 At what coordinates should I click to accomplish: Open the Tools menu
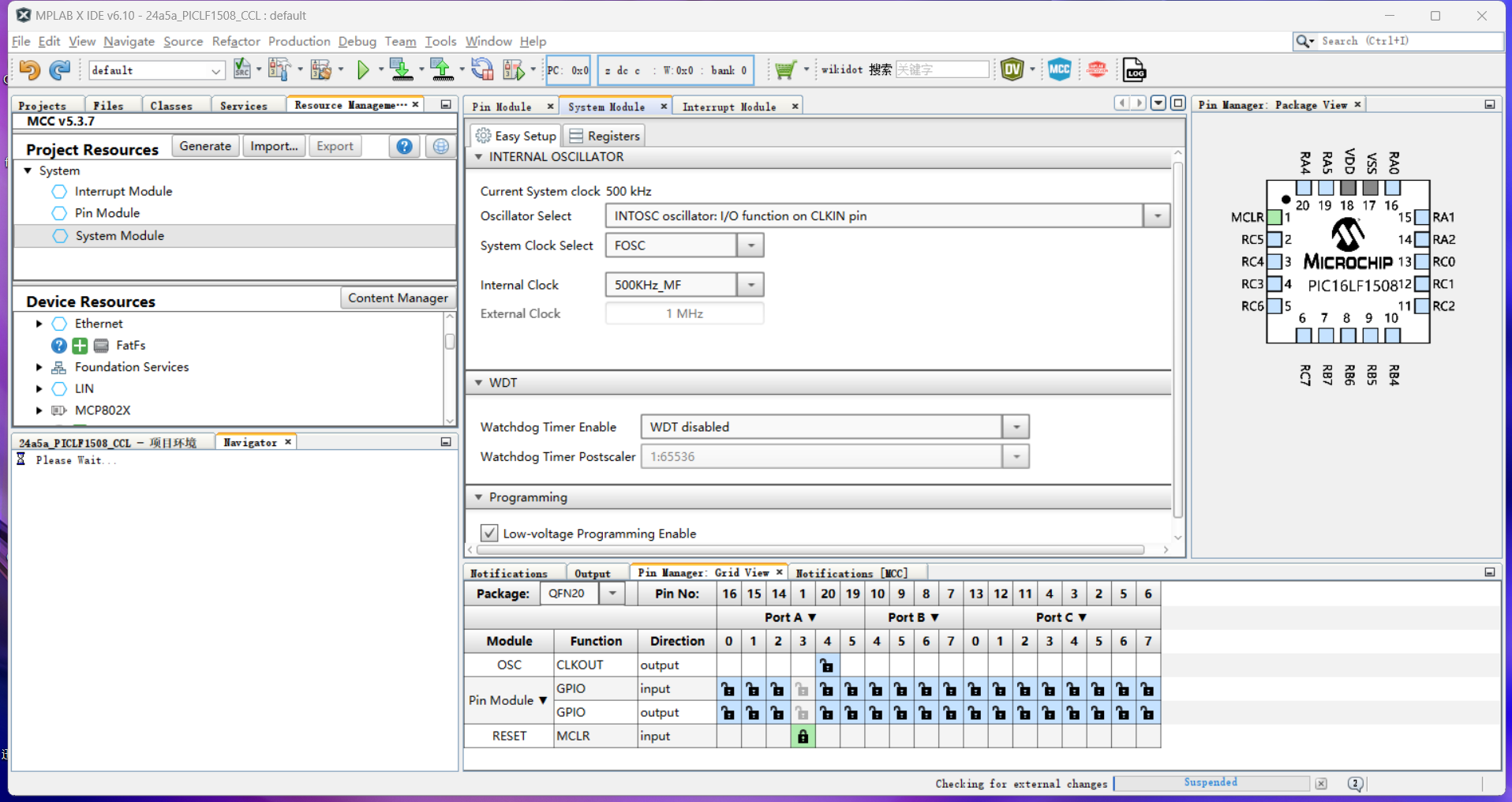coord(440,41)
